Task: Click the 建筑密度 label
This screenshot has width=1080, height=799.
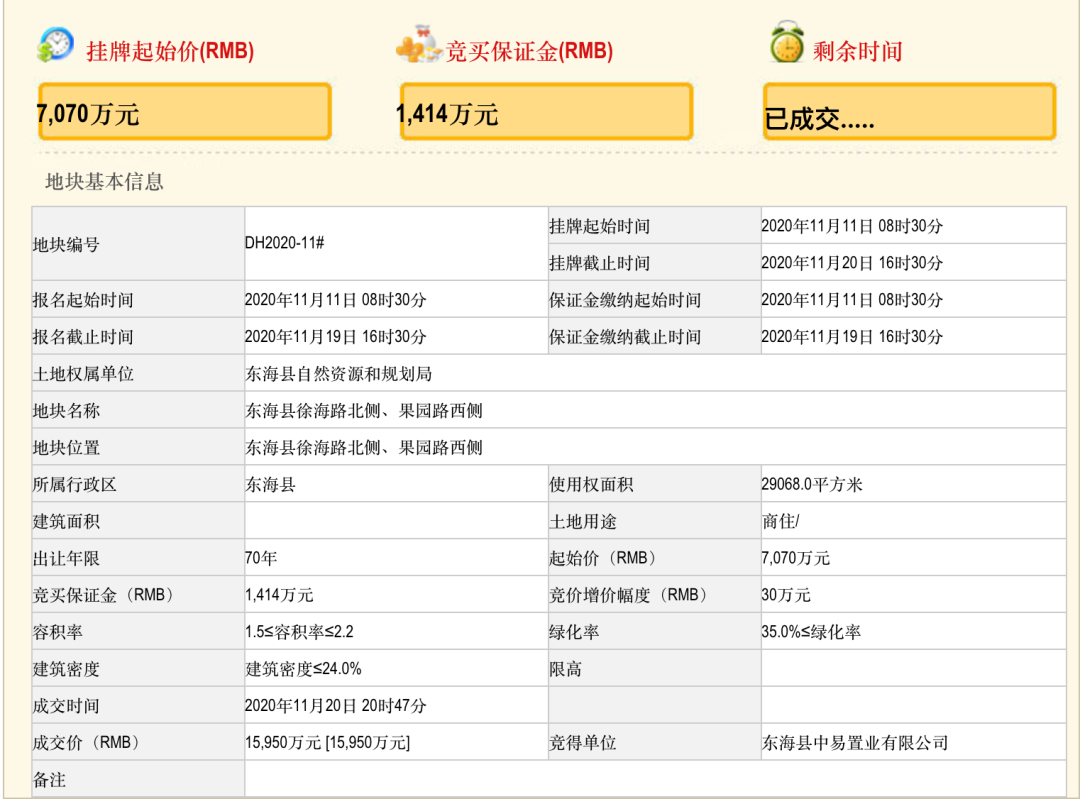Action: 66,670
